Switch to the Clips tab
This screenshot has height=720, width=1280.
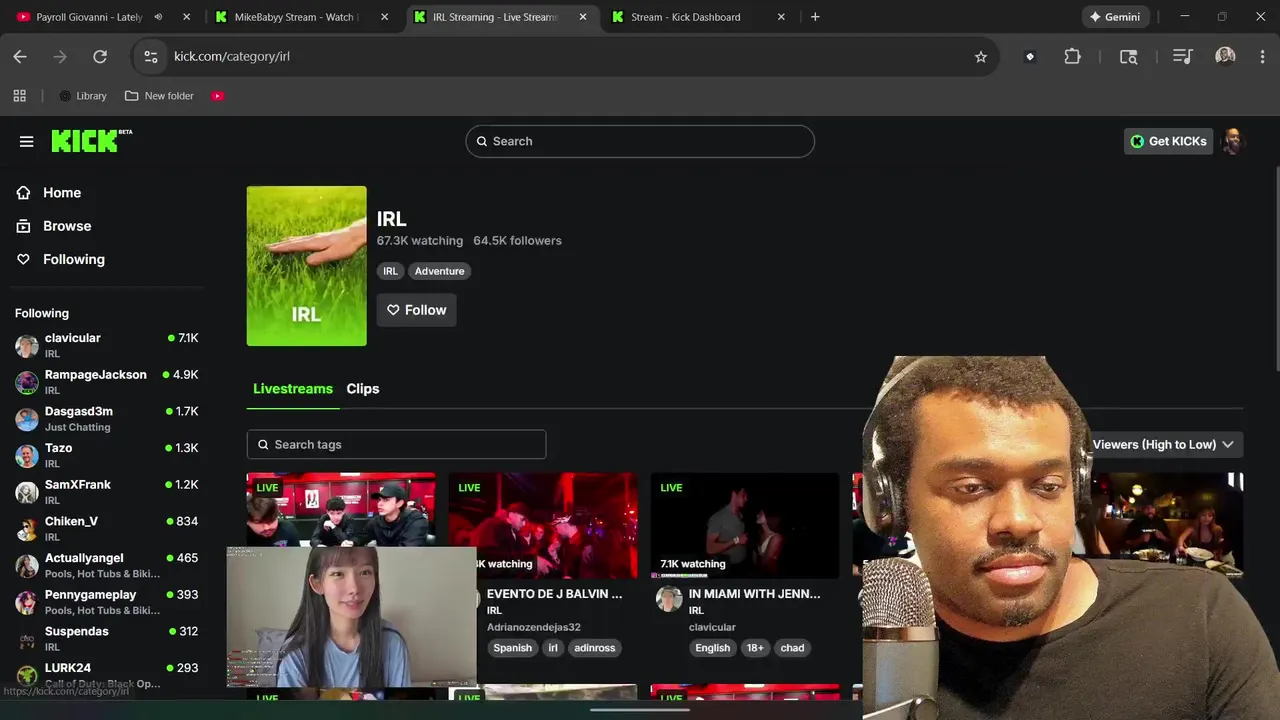(x=363, y=389)
